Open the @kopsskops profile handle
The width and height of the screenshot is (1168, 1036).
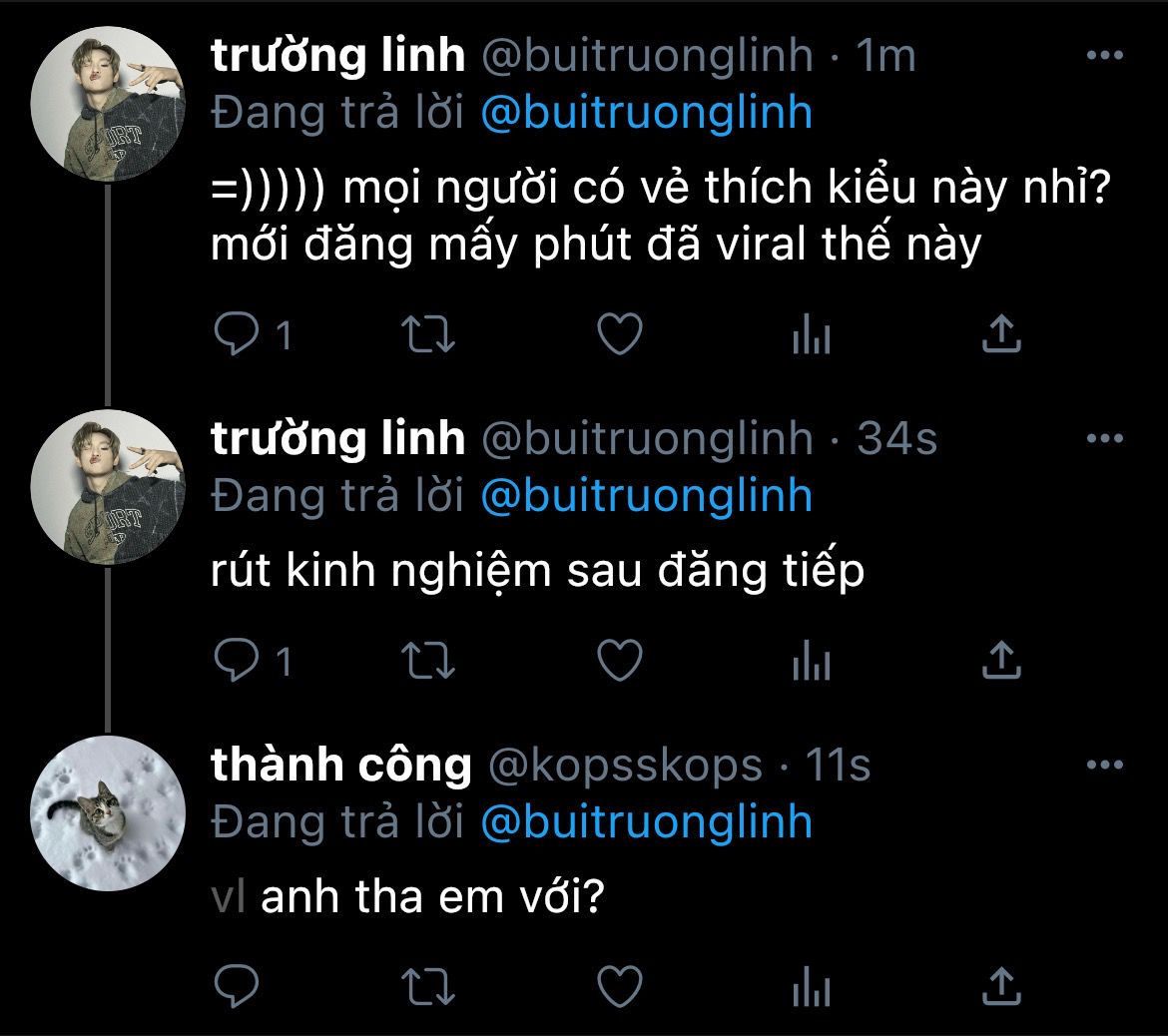click(x=624, y=766)
